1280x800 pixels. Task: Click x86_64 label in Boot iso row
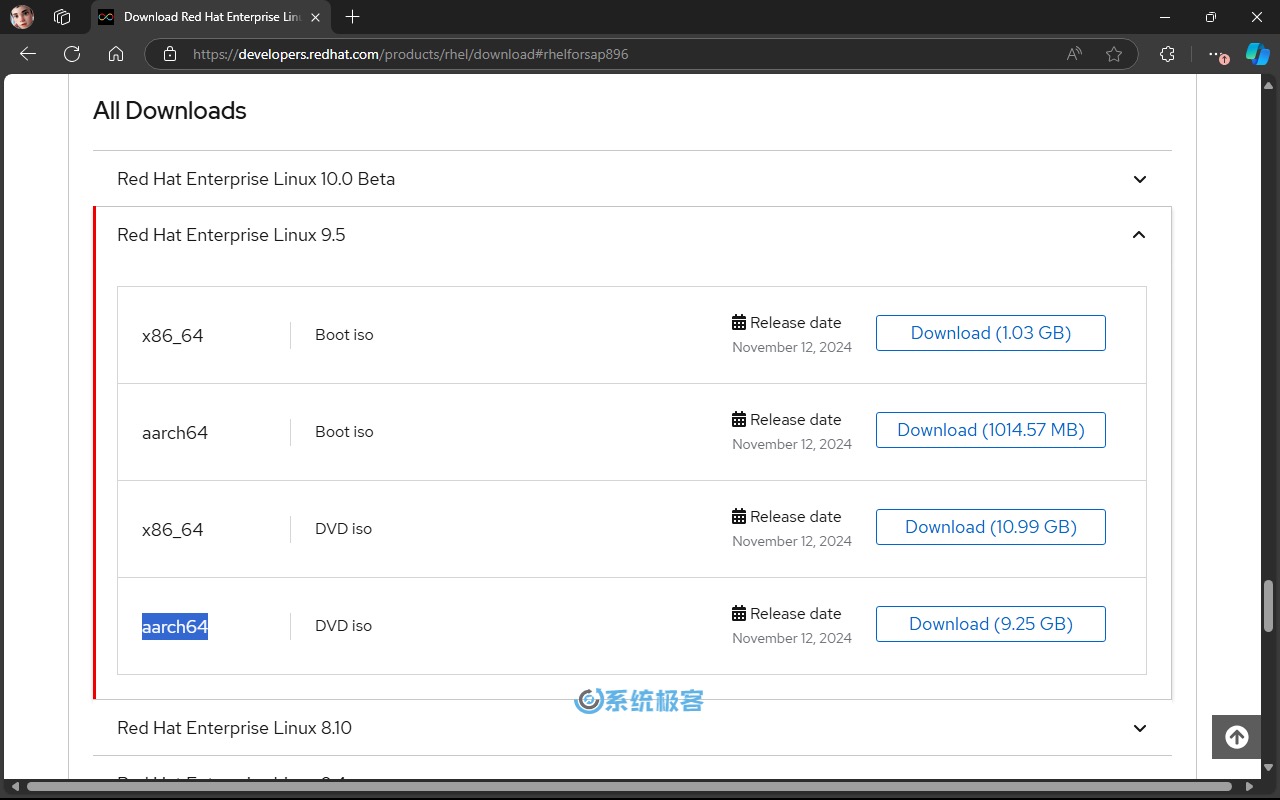pos(173,336)
